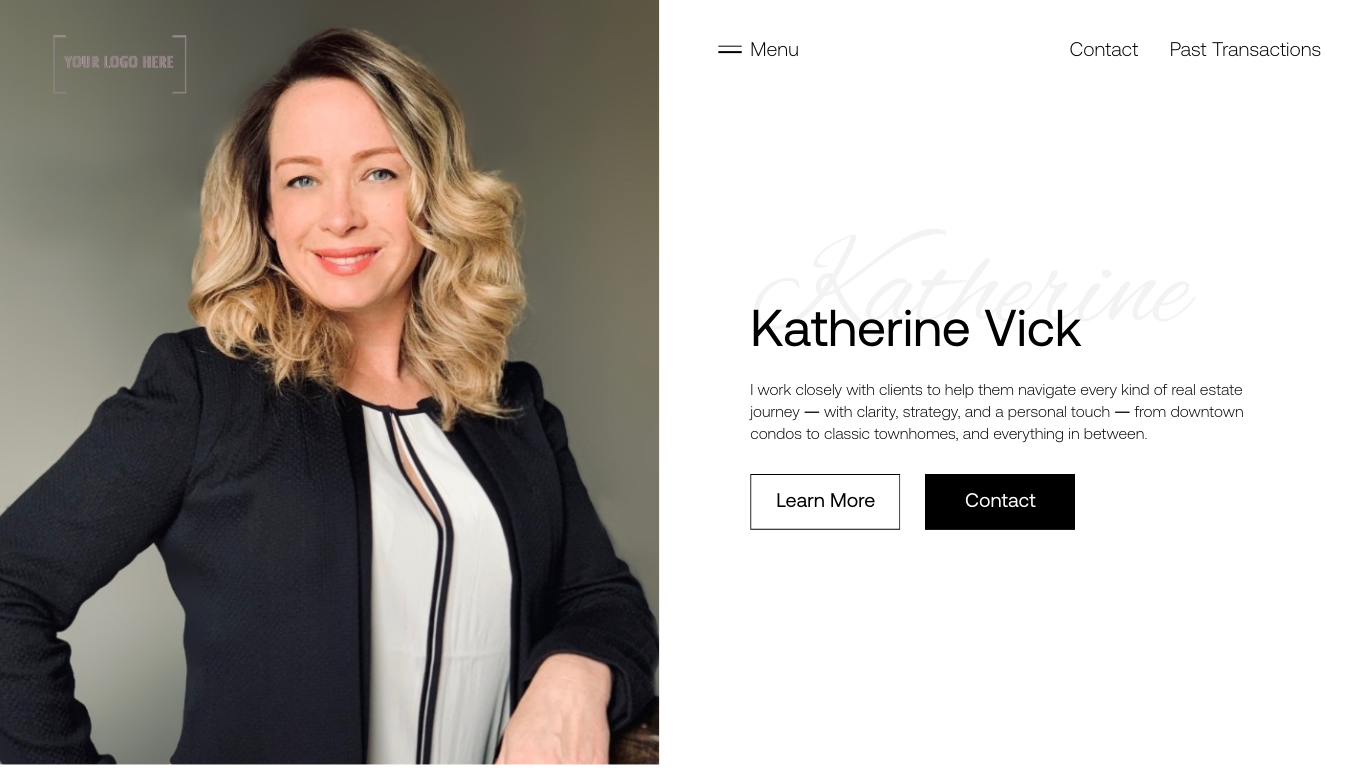Click the left bracket of logo frame
Viewport: 1366px width, 768px height.
57,64
